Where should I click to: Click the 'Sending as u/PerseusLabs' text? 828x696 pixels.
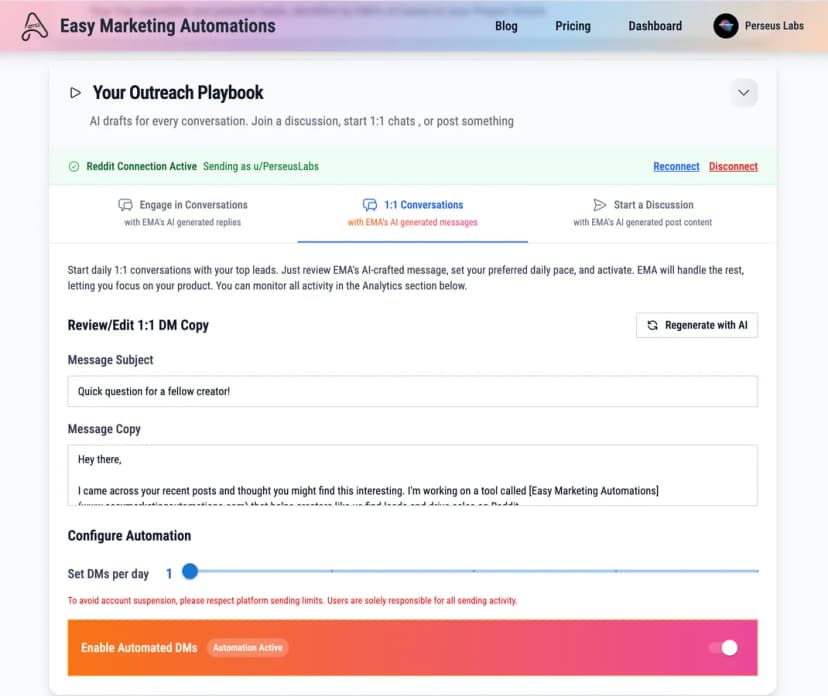point(260,166)
